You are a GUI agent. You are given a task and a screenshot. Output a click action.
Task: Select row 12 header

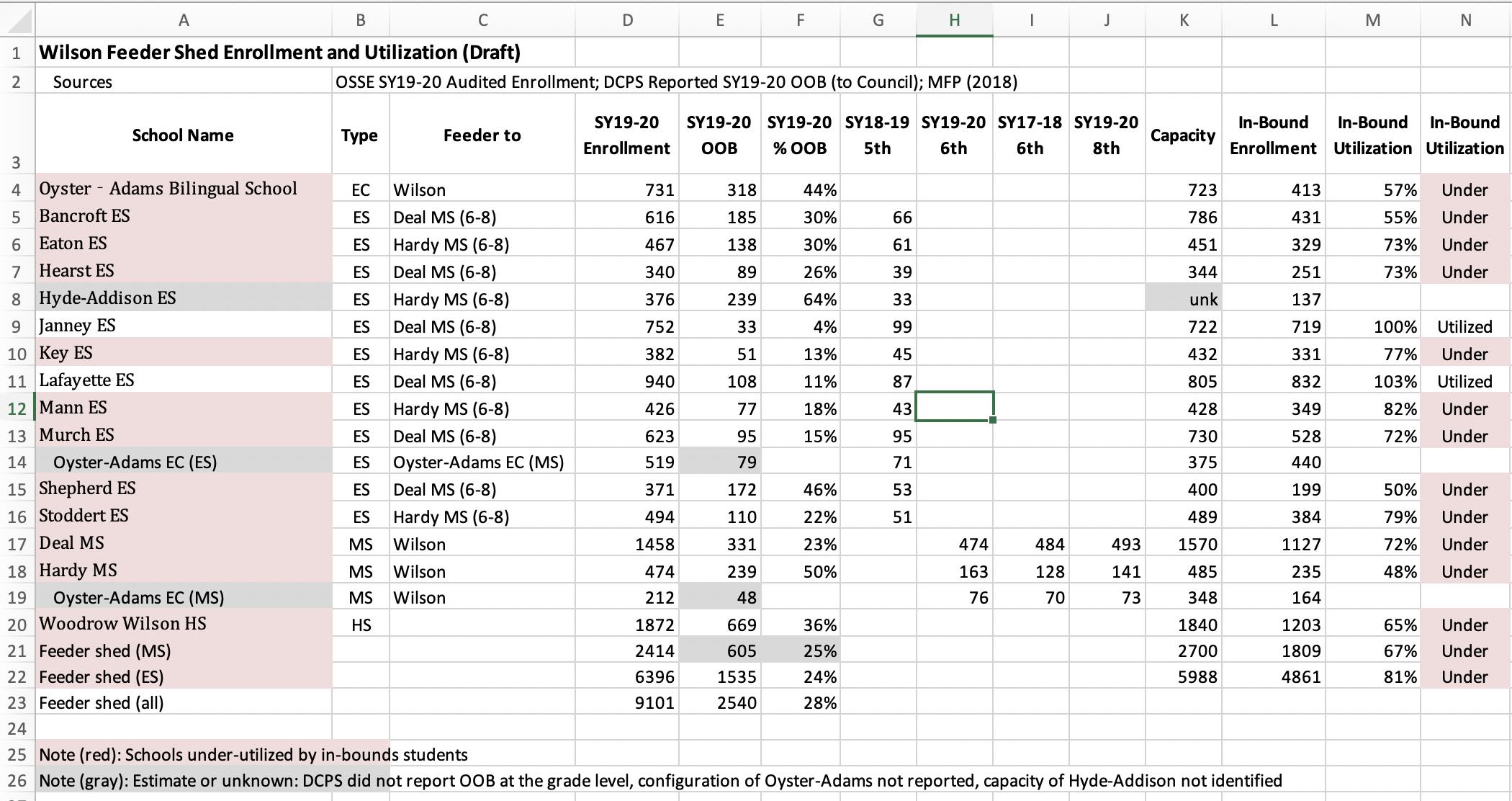17,408
